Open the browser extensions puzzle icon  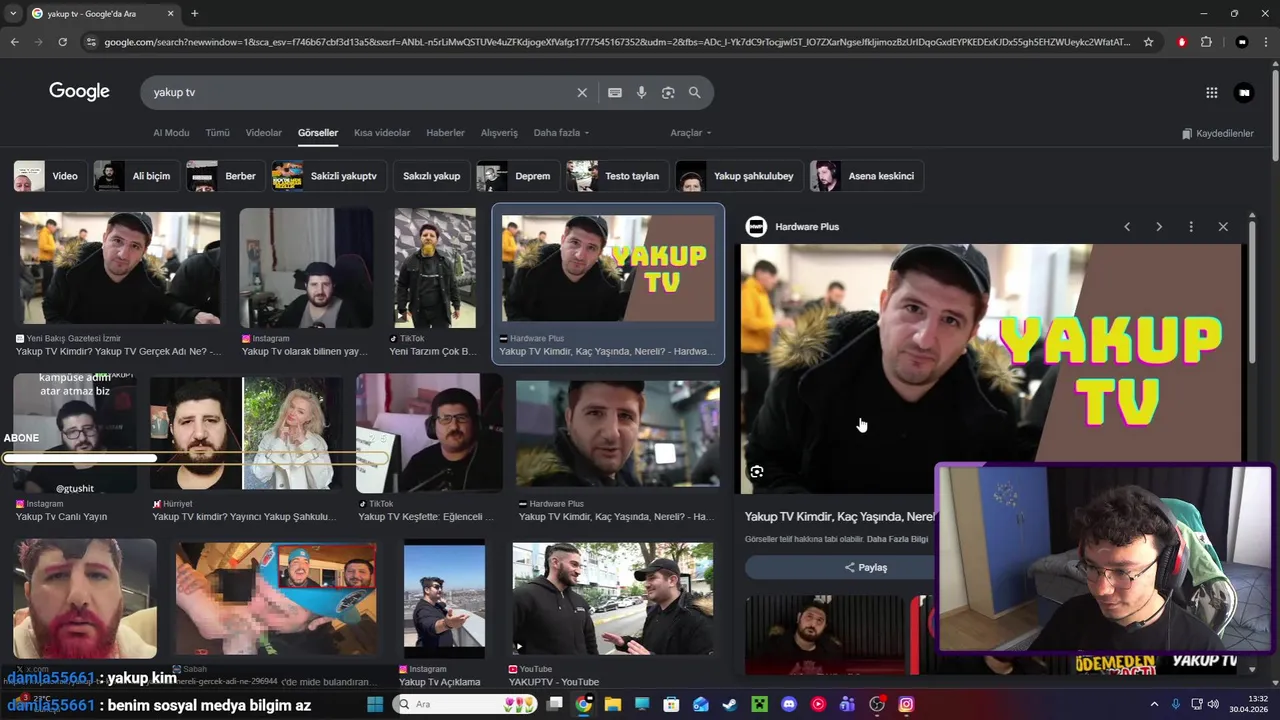point(1206,42)
